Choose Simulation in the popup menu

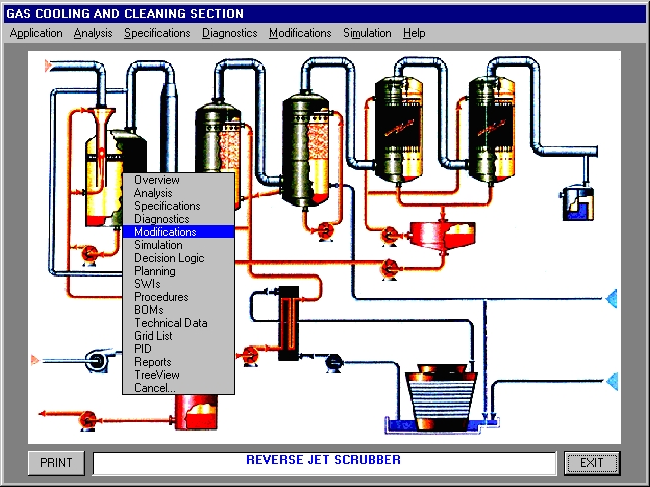pos(179,245)
